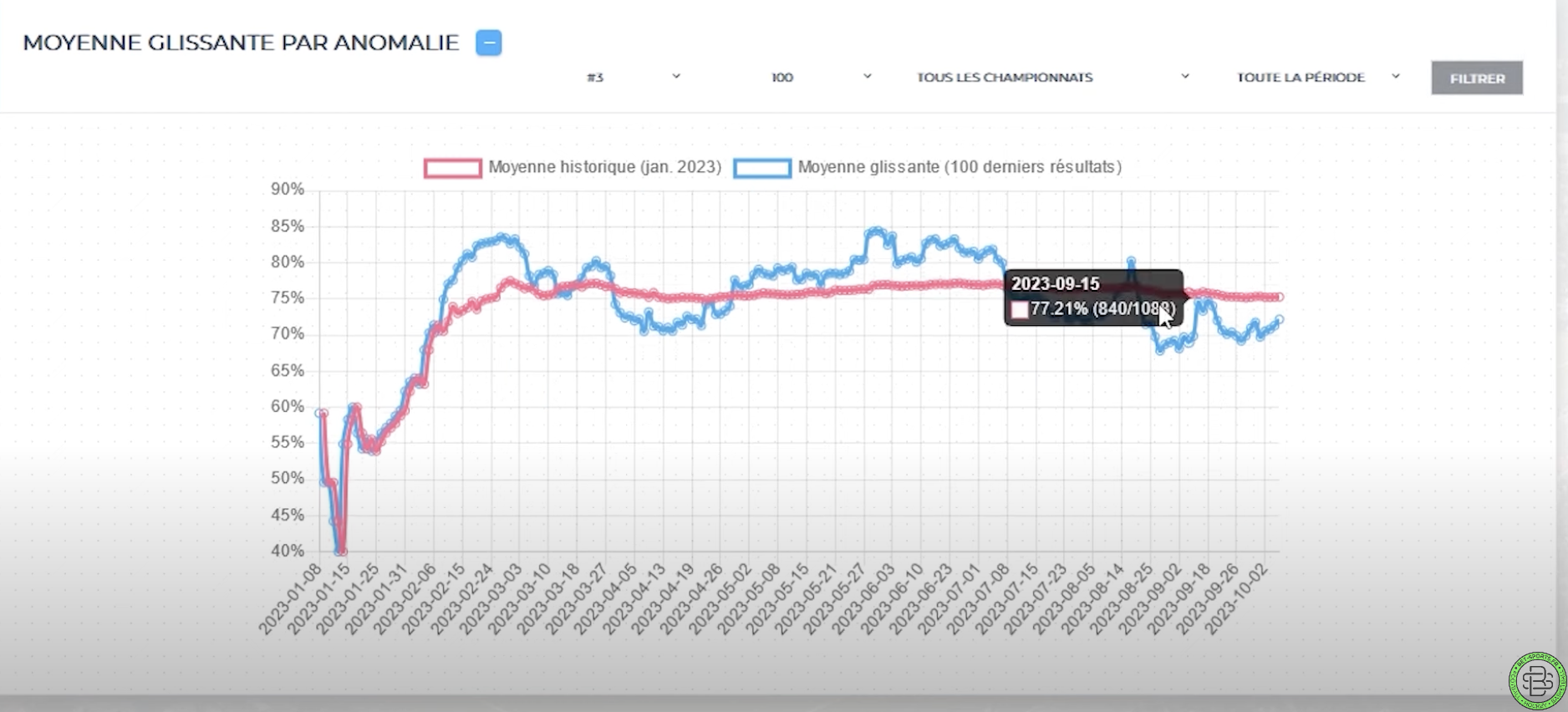1568x712 pixels.
Task: Collapse the Moyenne glissante par anomalie panel
Action: (489, 43)
